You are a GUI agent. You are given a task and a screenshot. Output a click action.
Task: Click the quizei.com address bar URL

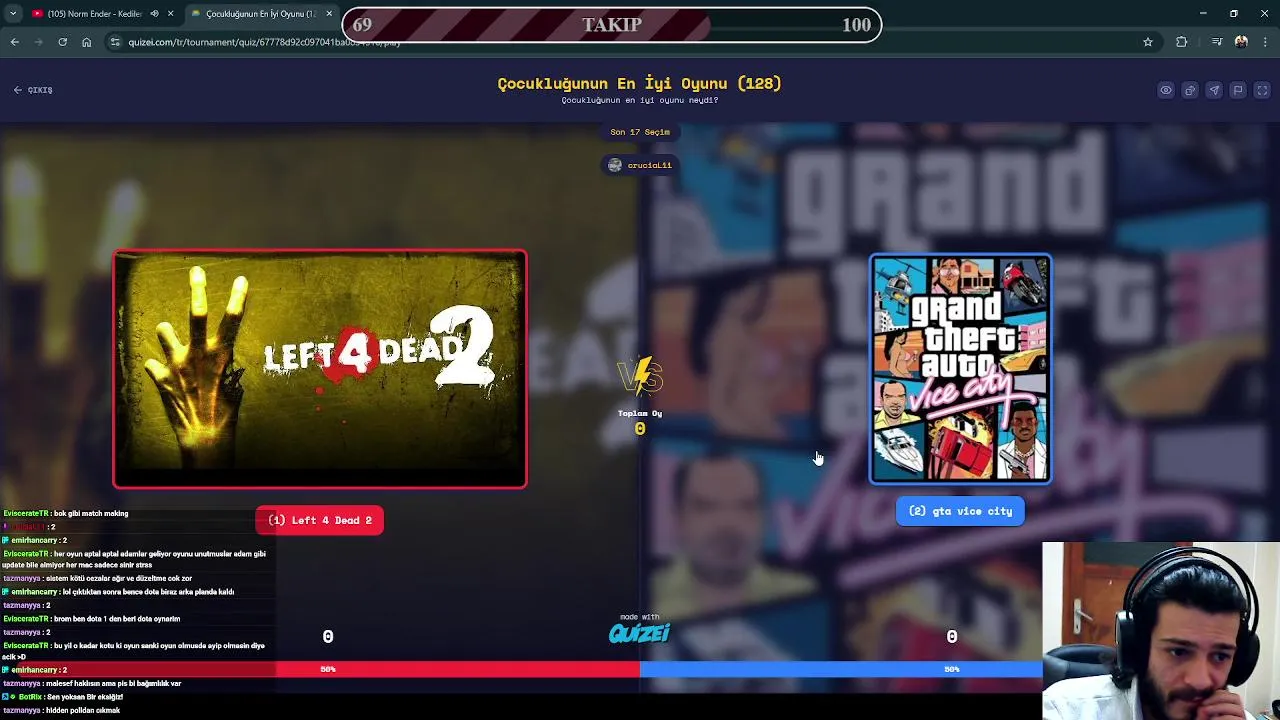point(264,42)
